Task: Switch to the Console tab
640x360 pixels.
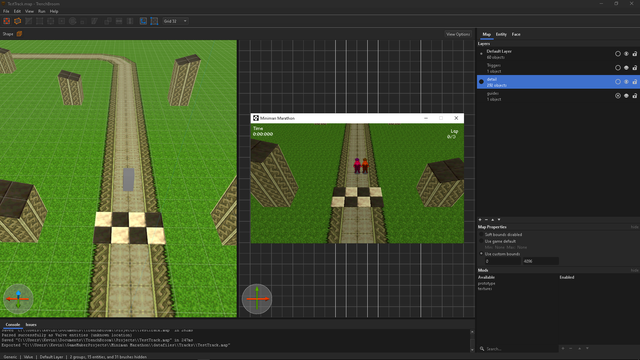Action: point(13,325)
